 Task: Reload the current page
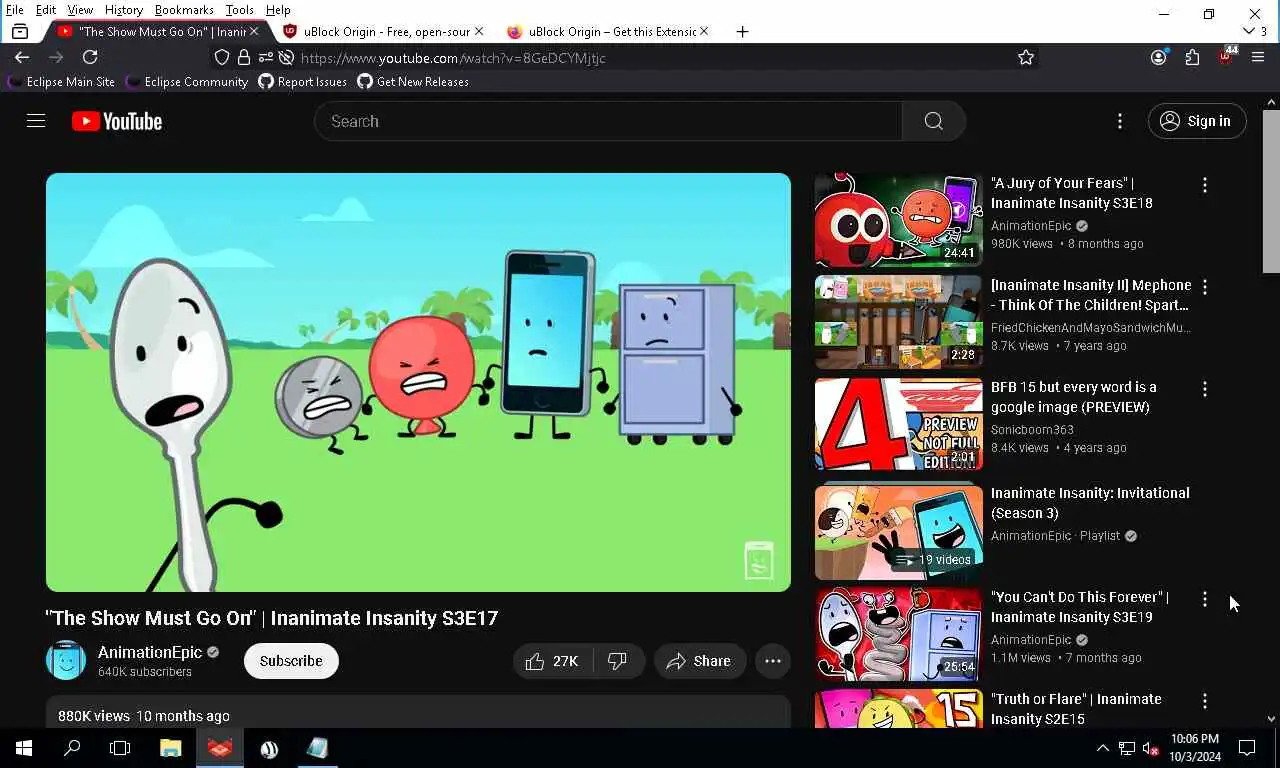point(90,58)
